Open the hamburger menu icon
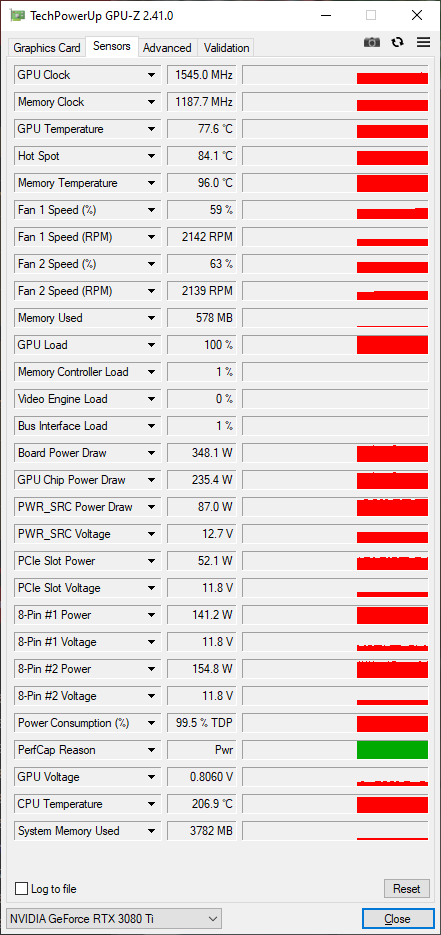 (424, 42)
